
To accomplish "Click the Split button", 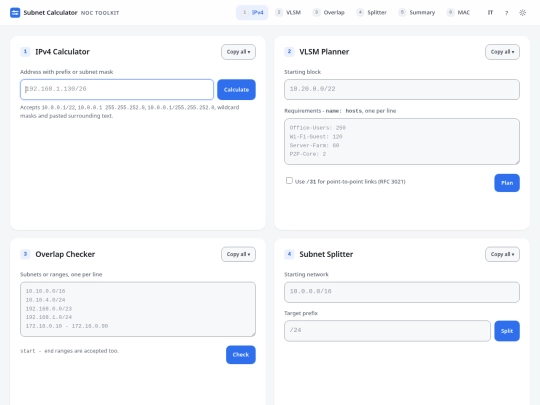I will [507, 331].
